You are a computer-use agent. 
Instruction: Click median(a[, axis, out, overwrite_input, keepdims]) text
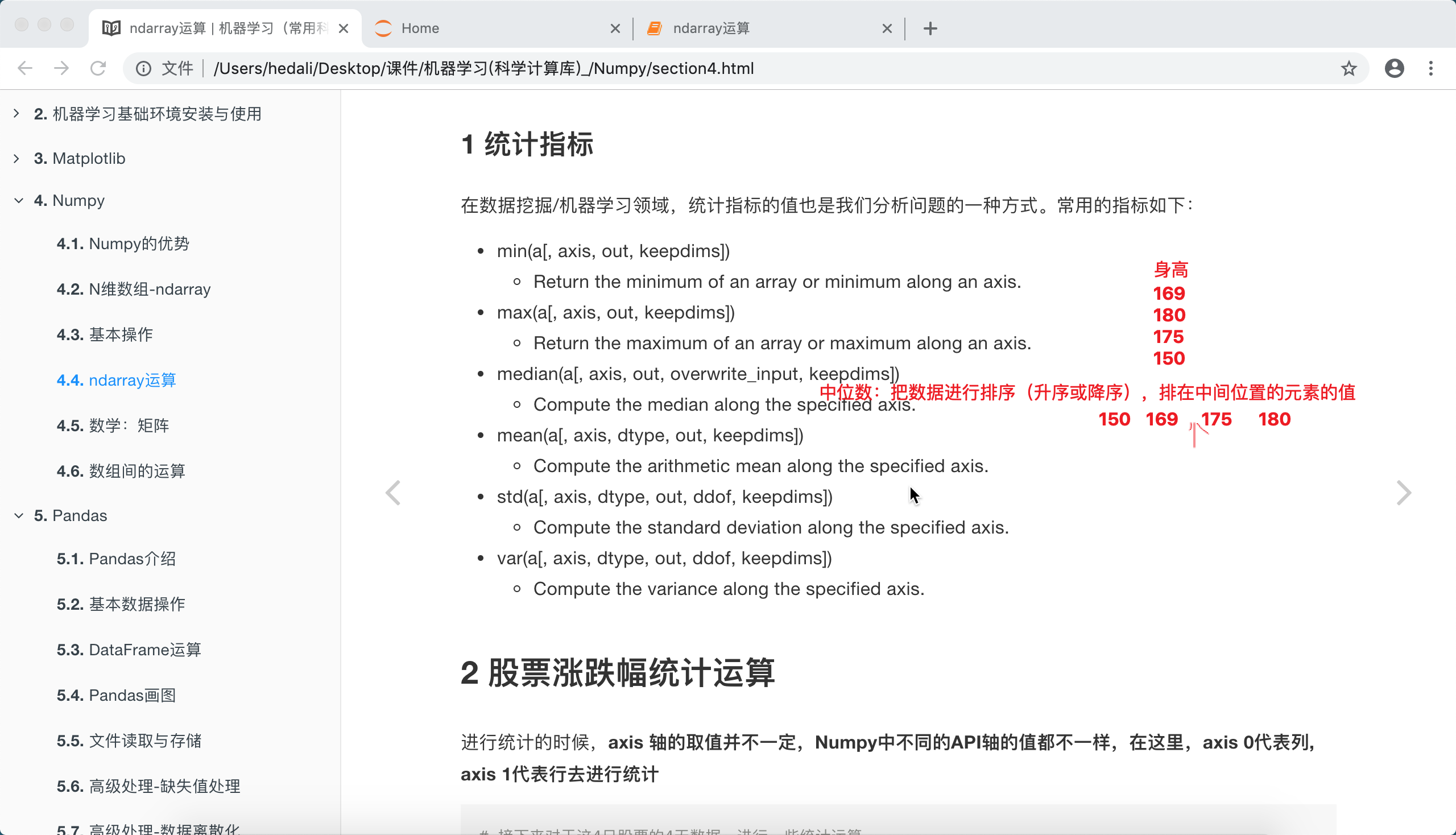(x=698, y=373)
